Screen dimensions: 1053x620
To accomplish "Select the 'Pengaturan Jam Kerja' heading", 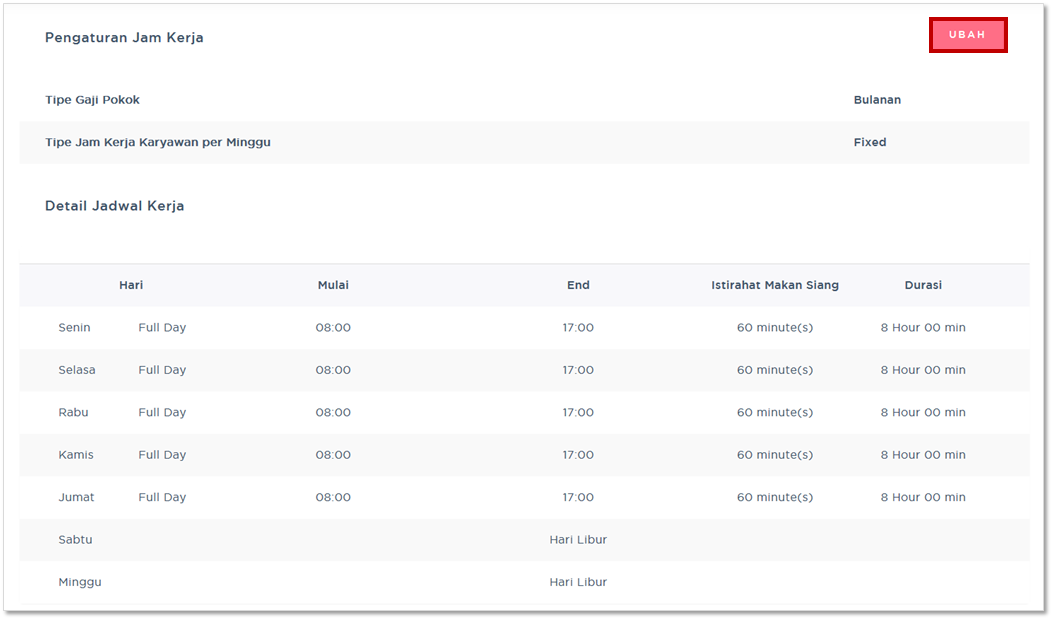I will 124,38.
